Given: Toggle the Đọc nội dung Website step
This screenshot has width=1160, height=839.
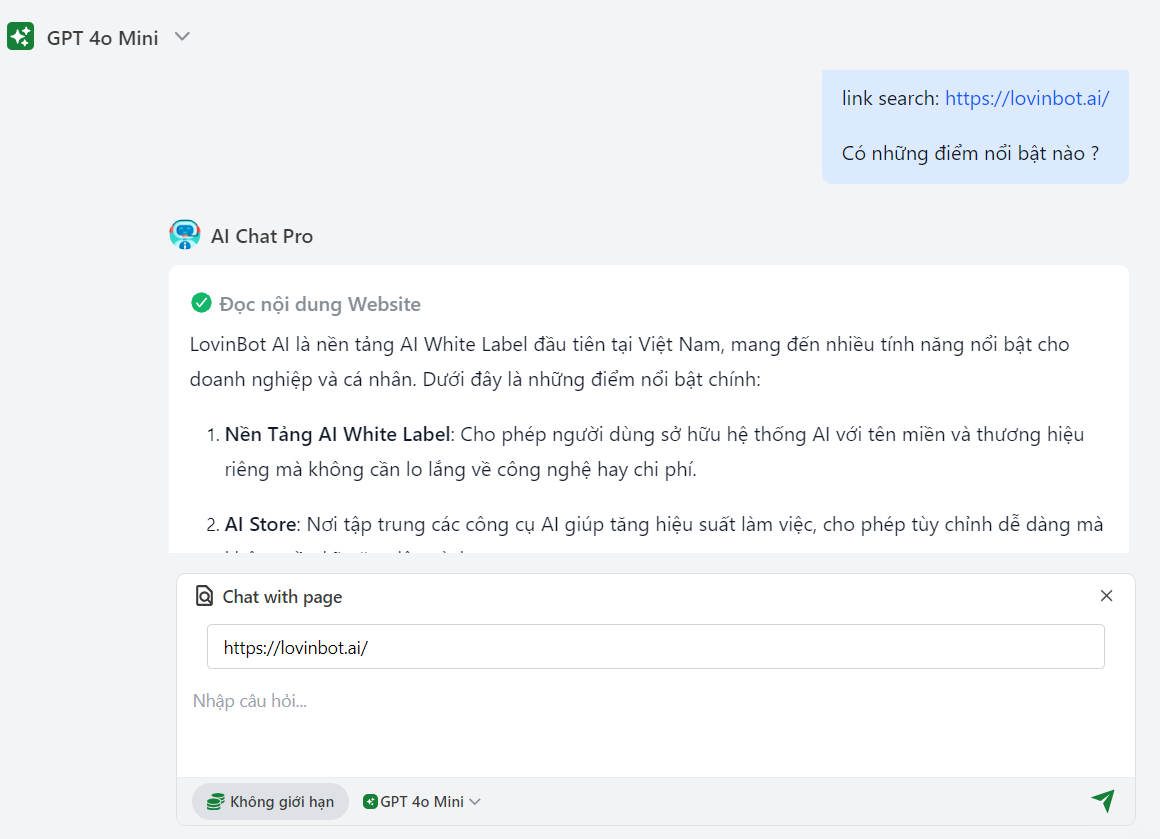Looking at the screenshot, I should pos(320,304).
